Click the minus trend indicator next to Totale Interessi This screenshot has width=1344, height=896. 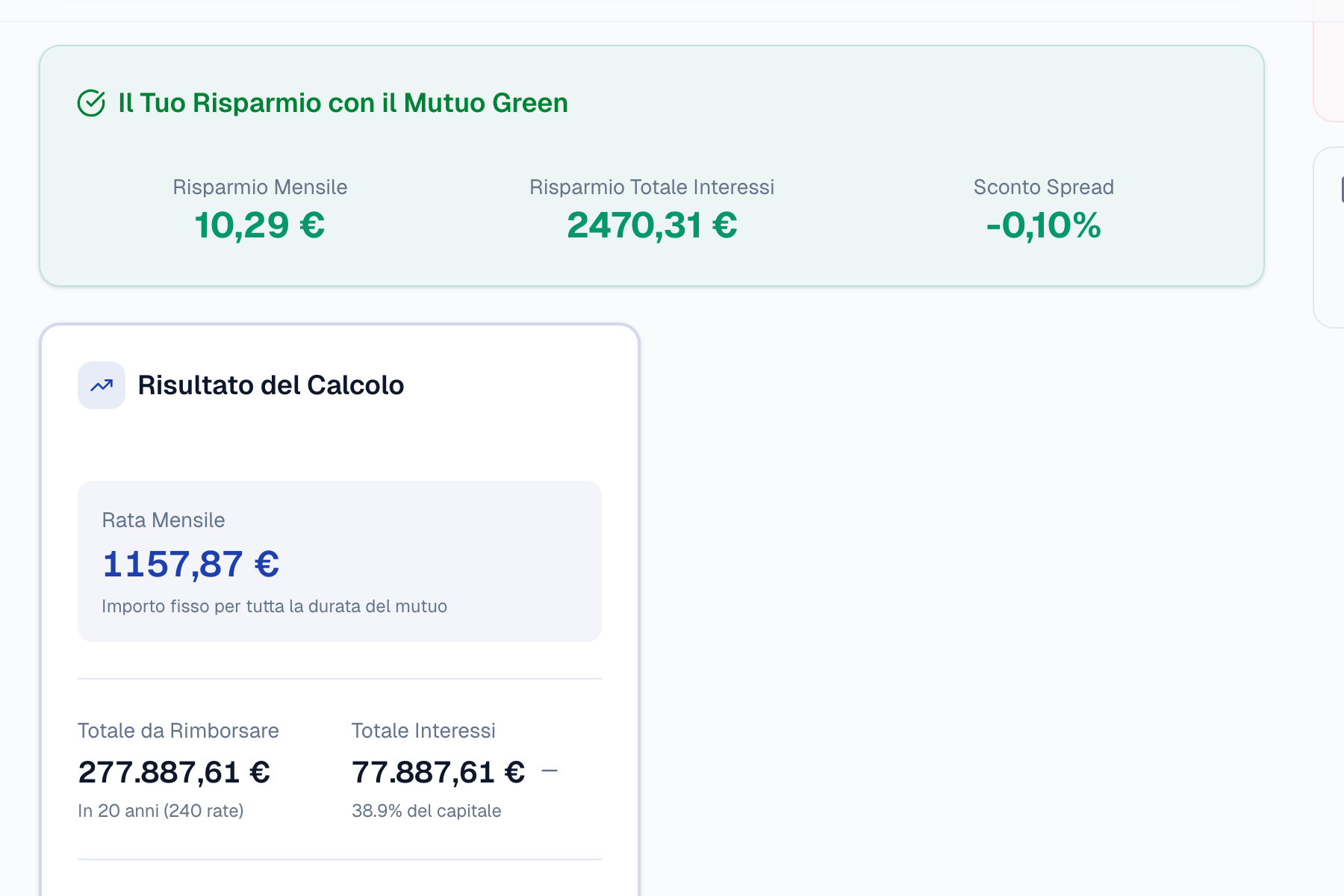[550, 771]
